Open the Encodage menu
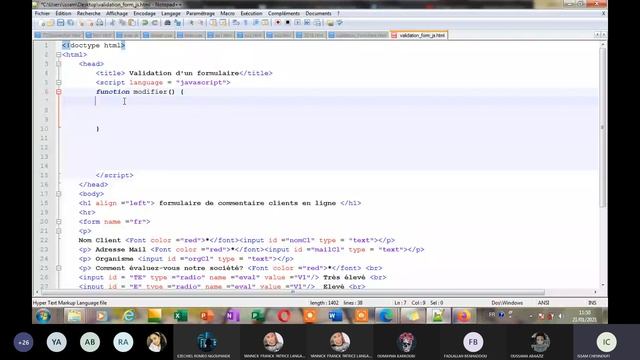The image size is (640, 360). (x=144, y=13)
